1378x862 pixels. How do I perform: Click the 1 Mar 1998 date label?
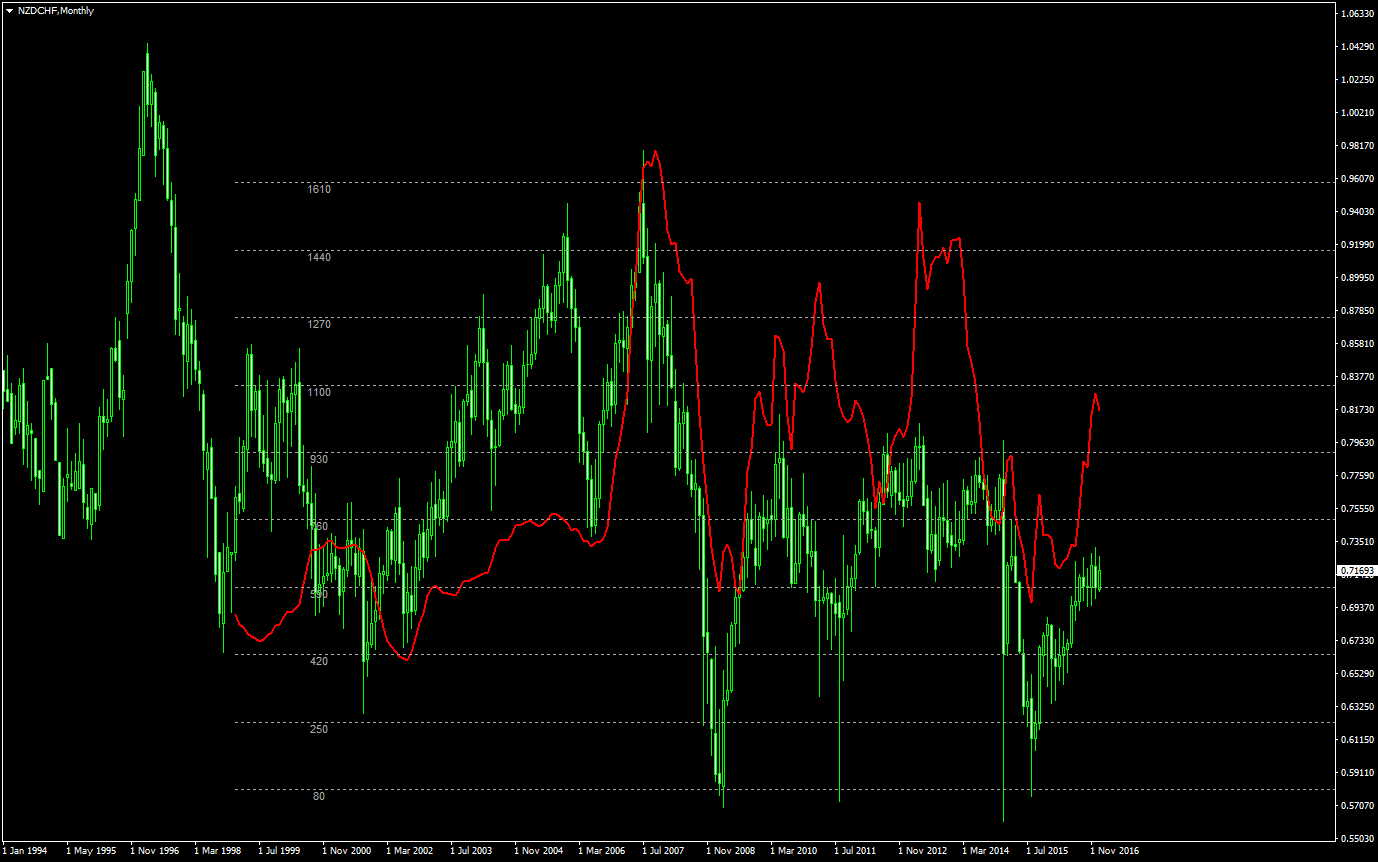[219, 851]
